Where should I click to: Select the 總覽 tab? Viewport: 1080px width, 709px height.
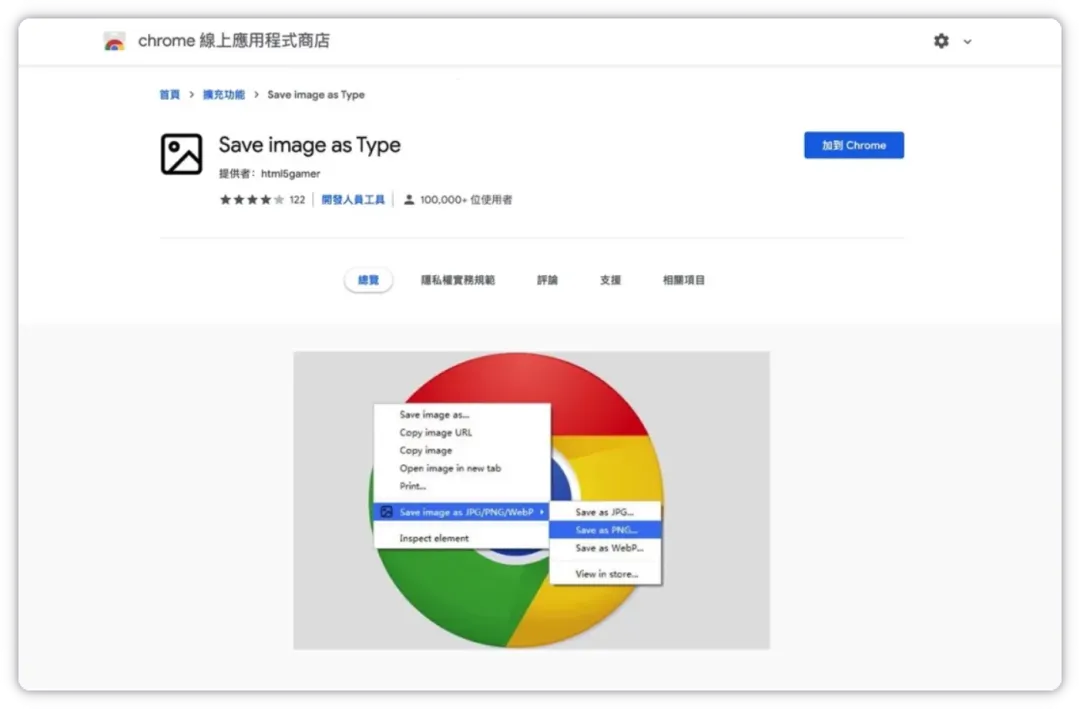(x=368, y=280)
